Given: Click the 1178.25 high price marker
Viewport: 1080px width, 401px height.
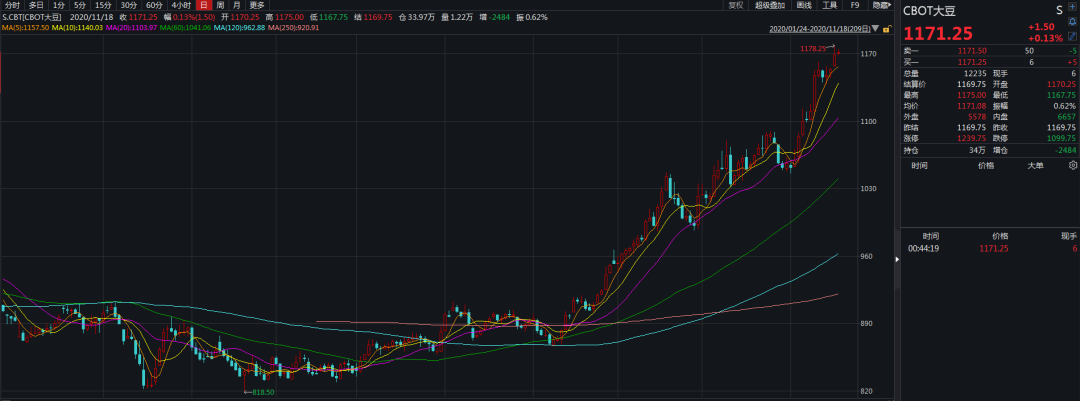Looking at the screenshot, I should [x=813, y=48].
